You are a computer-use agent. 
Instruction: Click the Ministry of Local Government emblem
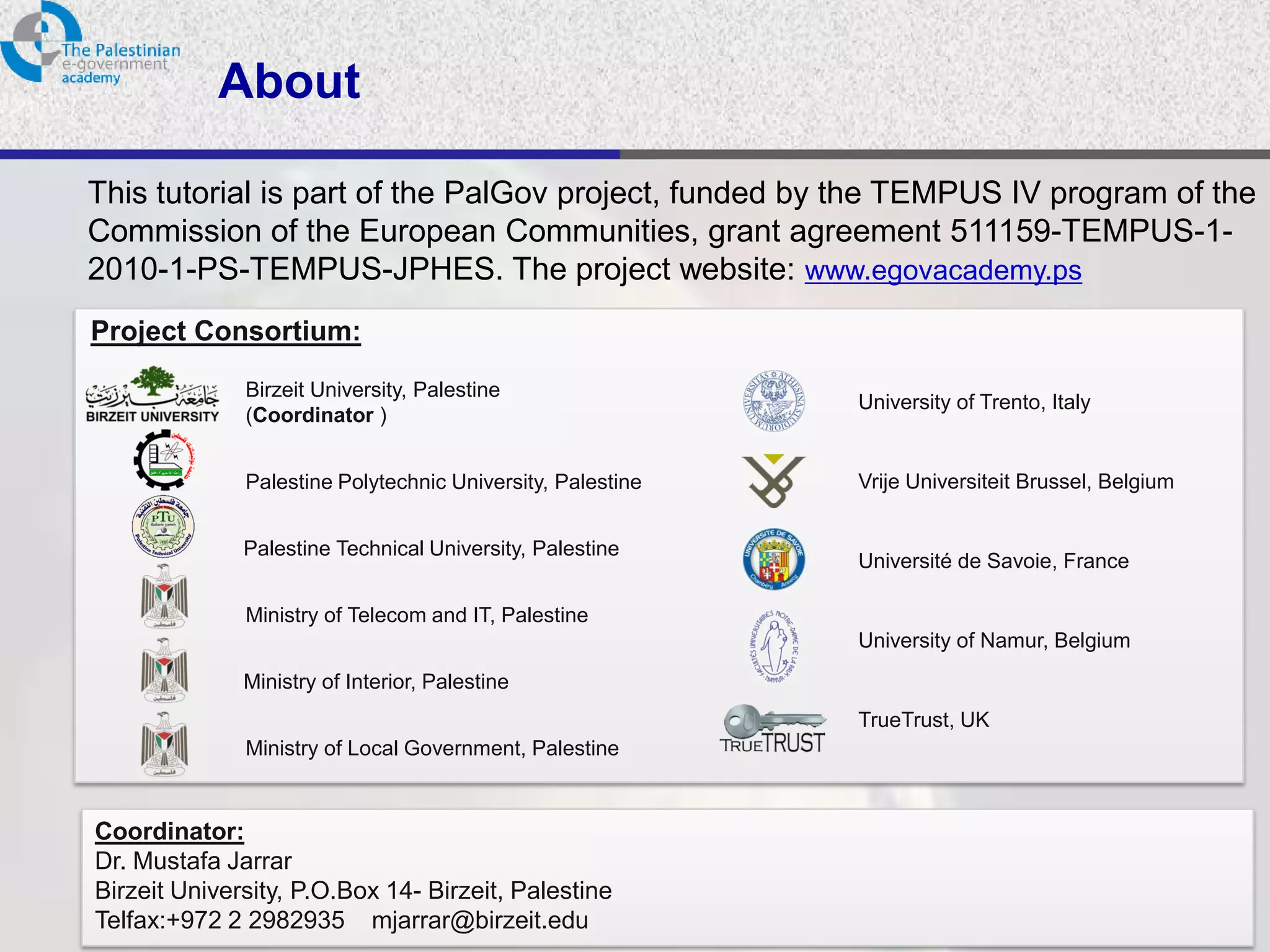coord(164,744)
